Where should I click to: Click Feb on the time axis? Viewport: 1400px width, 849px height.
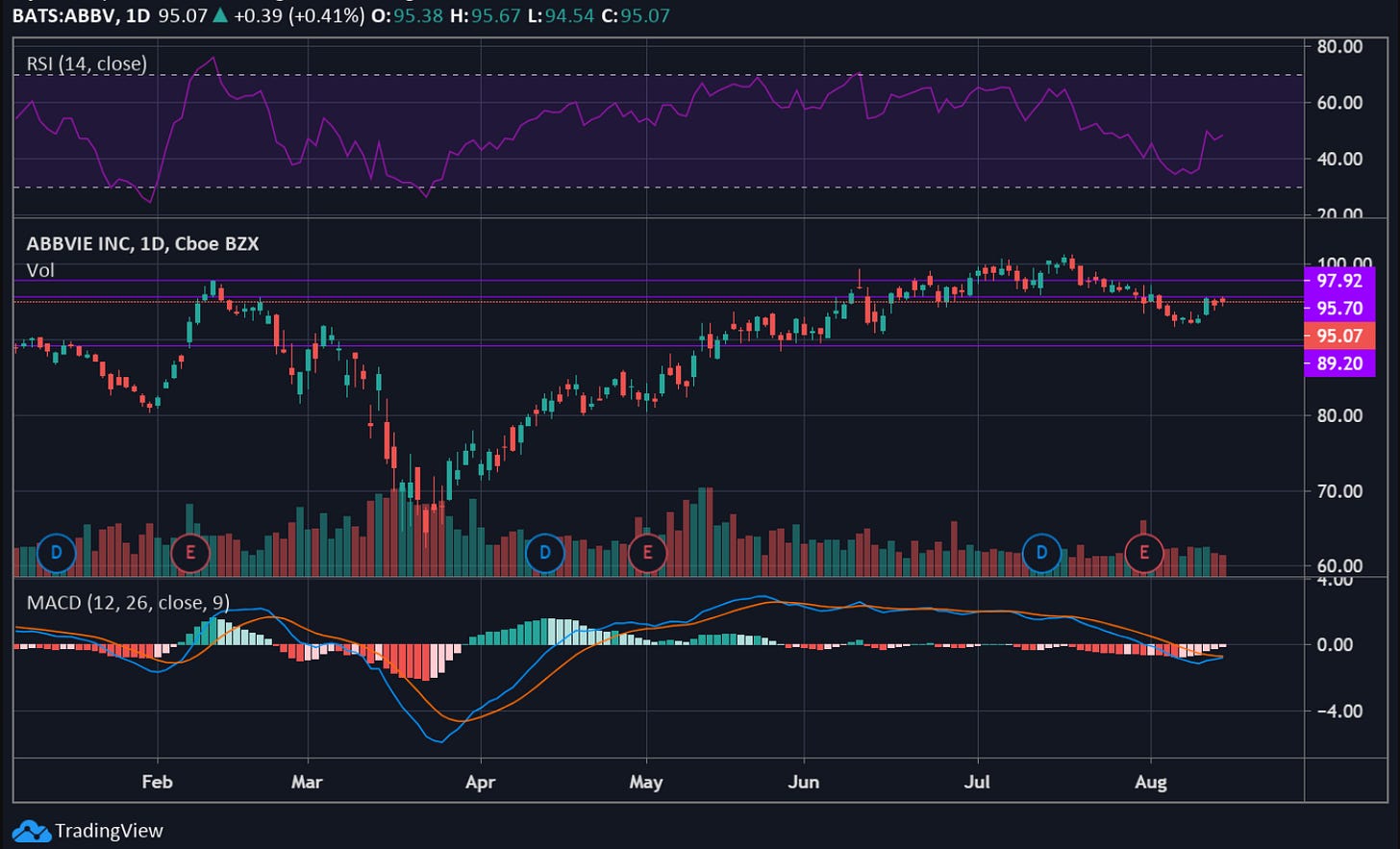[157, 782]
